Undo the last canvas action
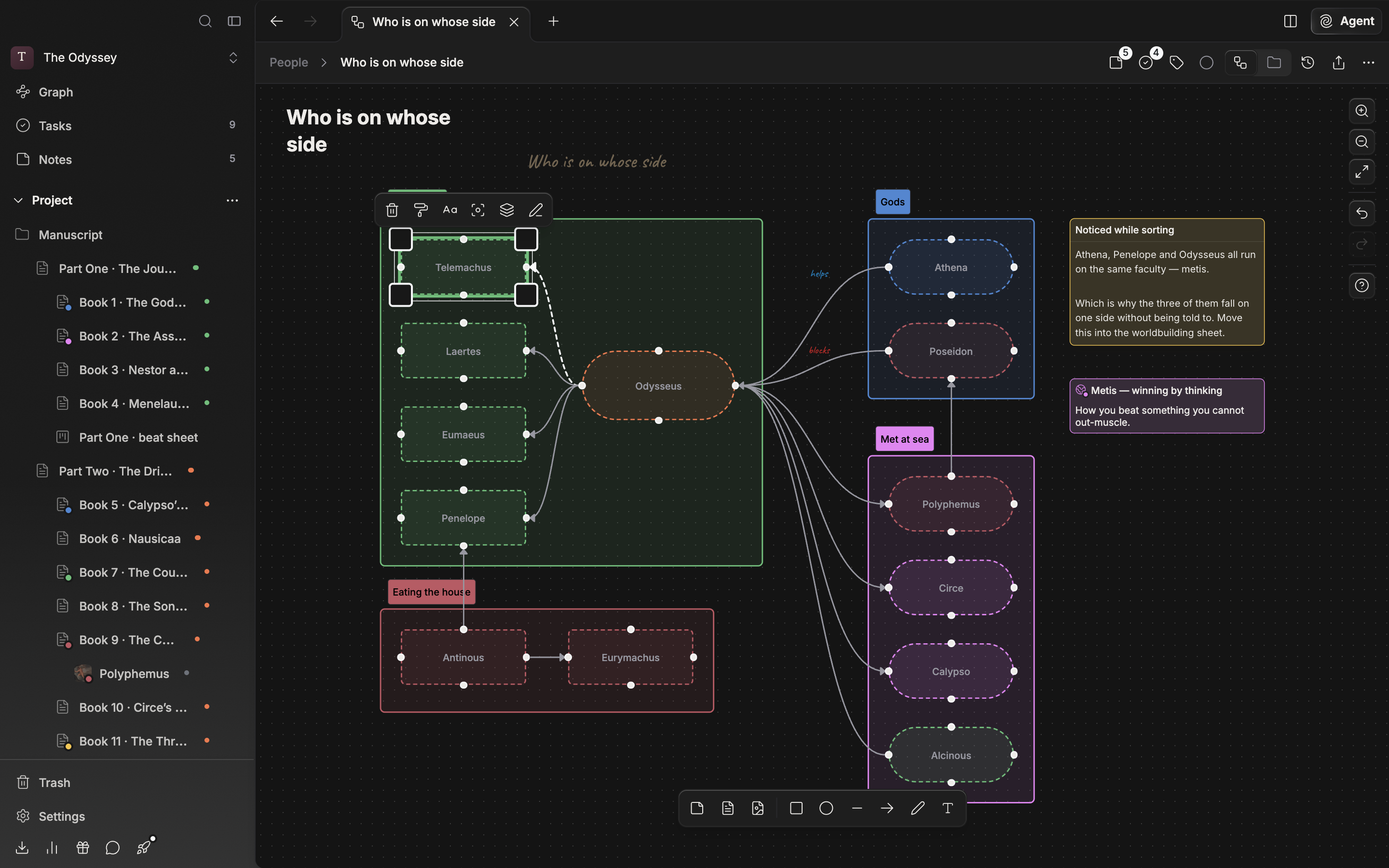1389x868 pixels. pos(1362,214)
